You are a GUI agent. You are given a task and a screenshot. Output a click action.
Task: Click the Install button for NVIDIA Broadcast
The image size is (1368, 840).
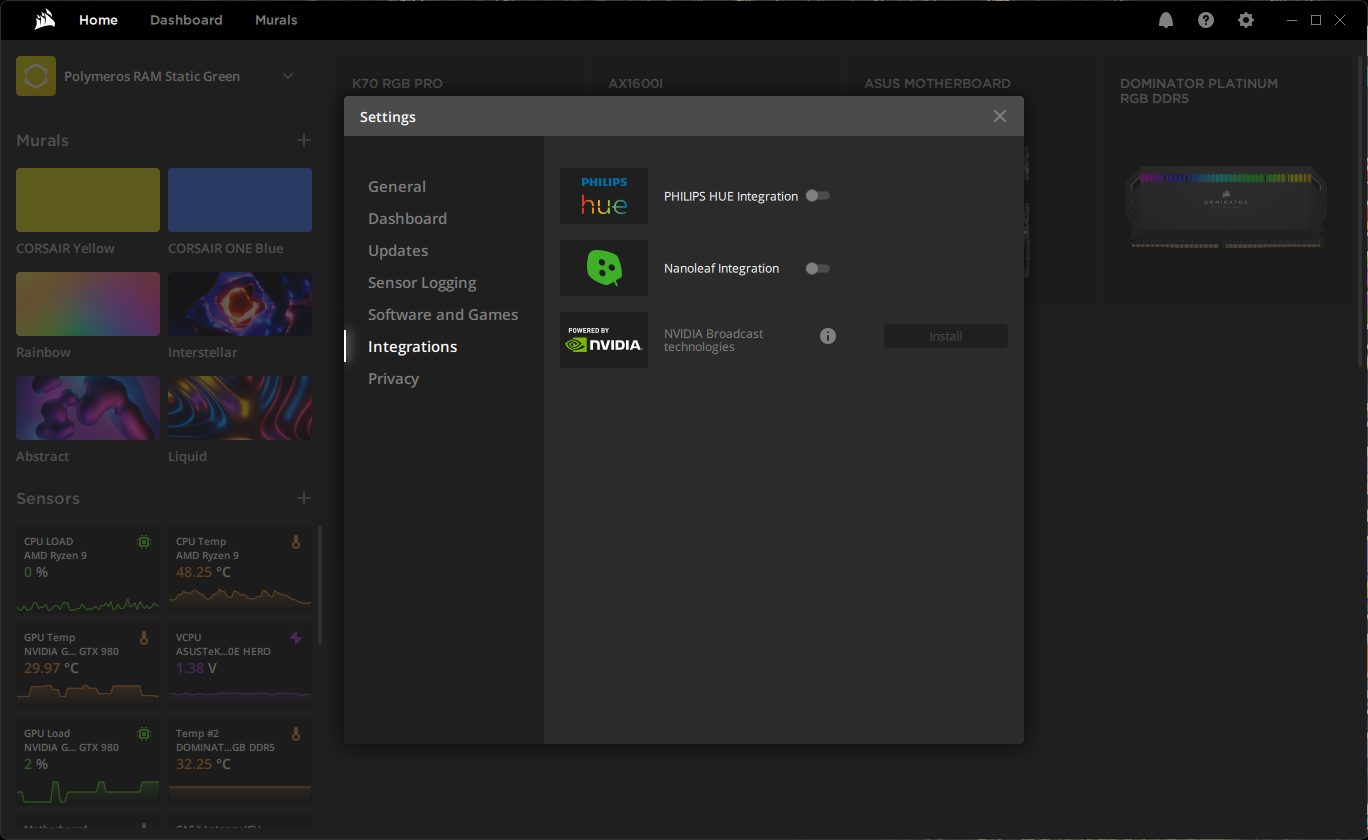[x=945, y=336]
